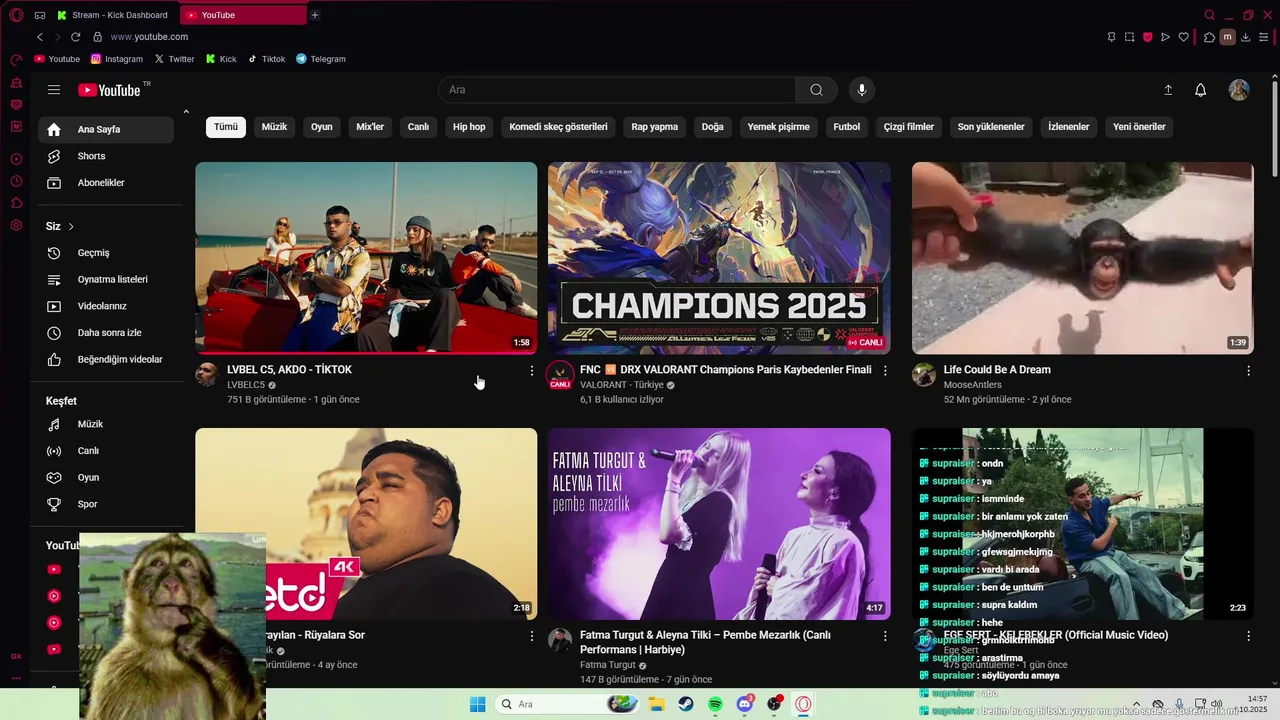Click the search magnifier button

pos(817,90)
